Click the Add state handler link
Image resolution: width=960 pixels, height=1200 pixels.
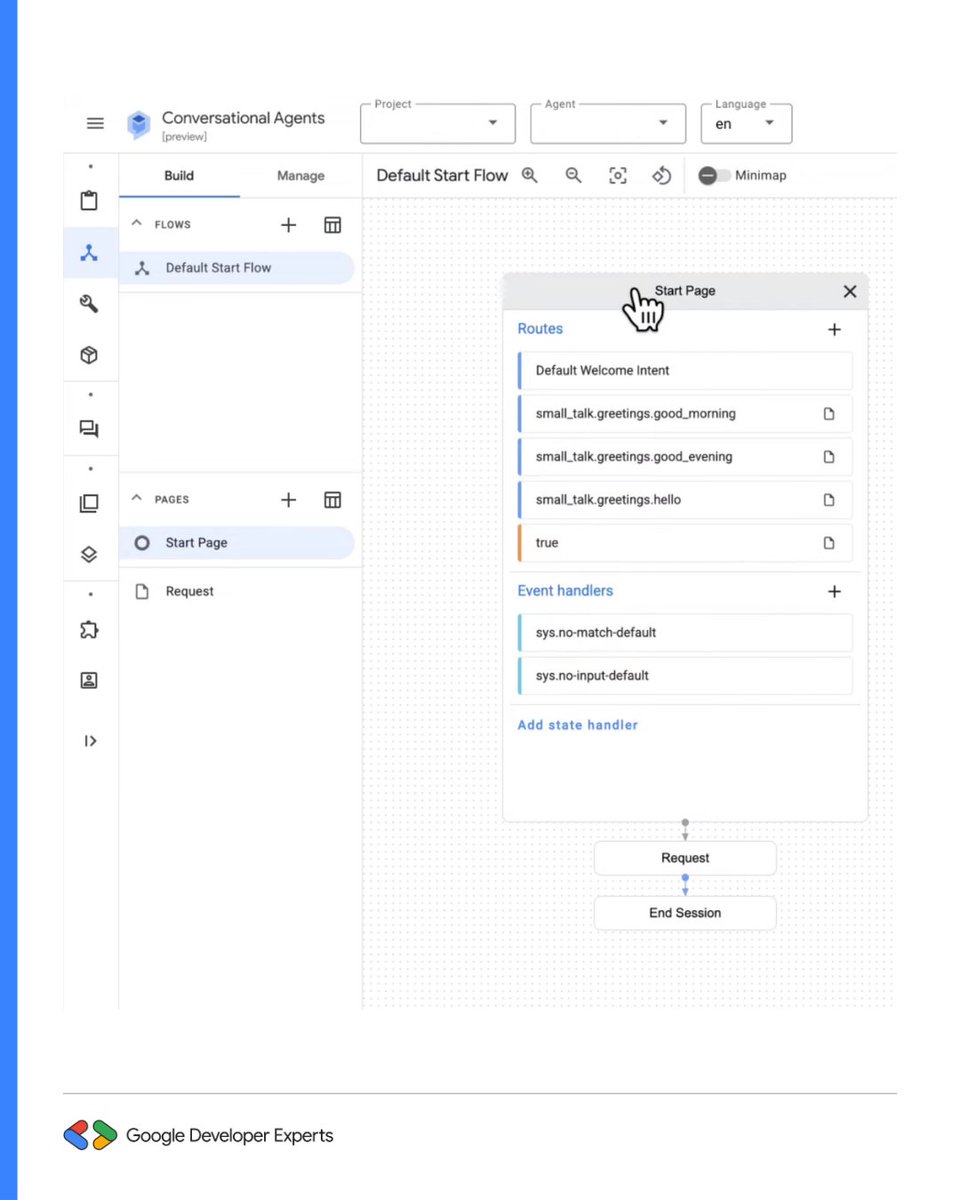[577, 725]
